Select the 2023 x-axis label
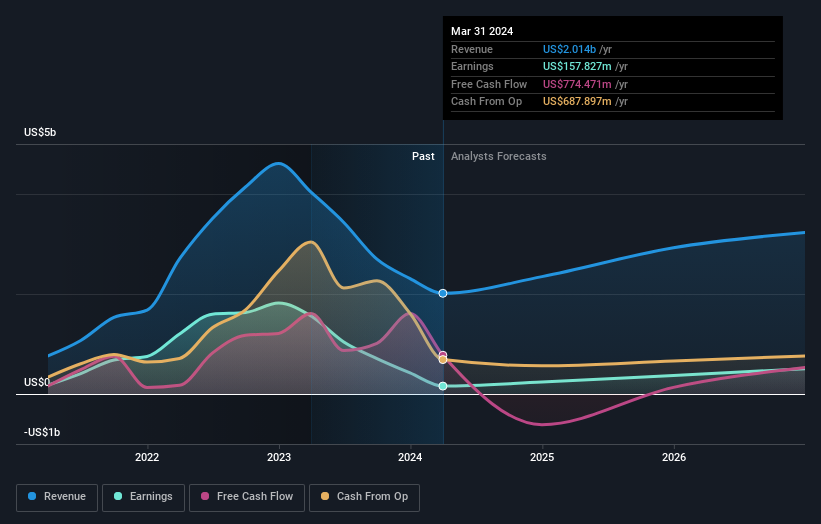Viewport: 821px width, 524px height. [x=279, y=457]
